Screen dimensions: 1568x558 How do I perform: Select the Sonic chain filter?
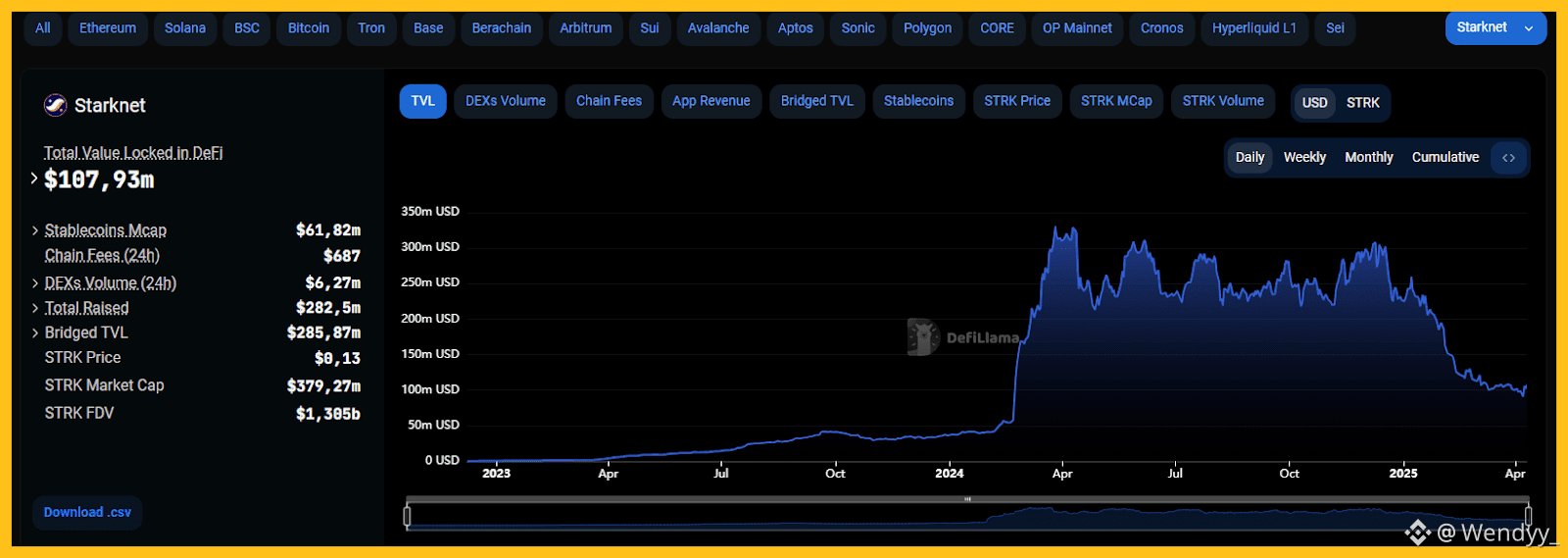[858, 28]
